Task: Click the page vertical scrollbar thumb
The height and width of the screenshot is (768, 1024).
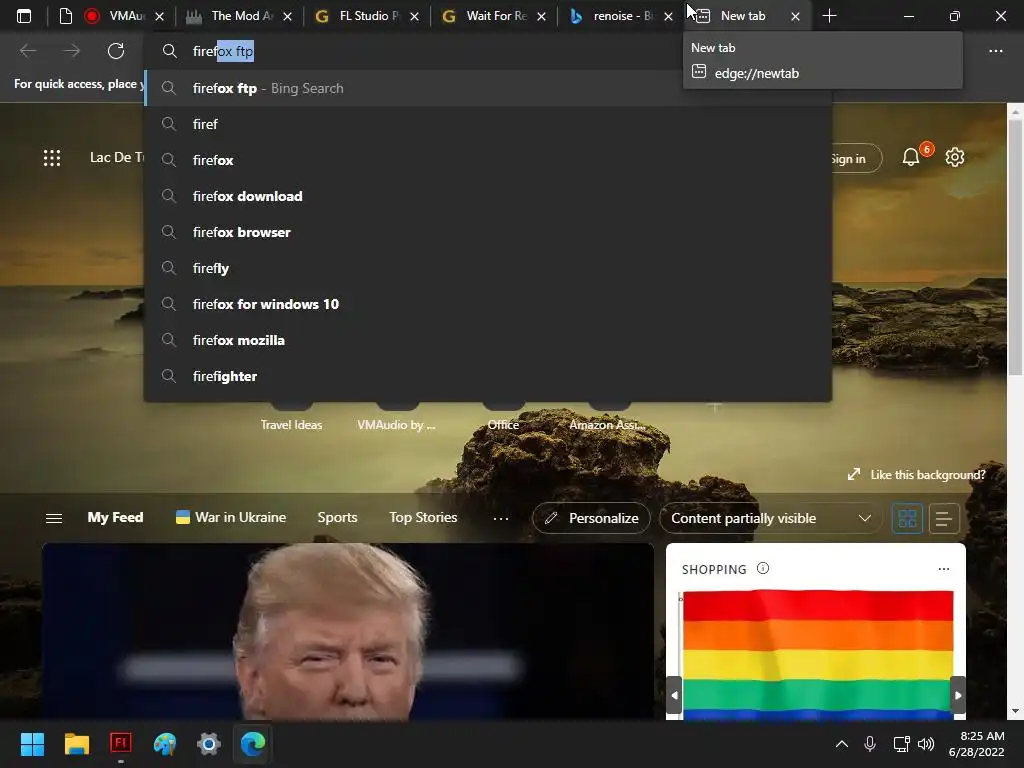Action: click(1015, 248)
